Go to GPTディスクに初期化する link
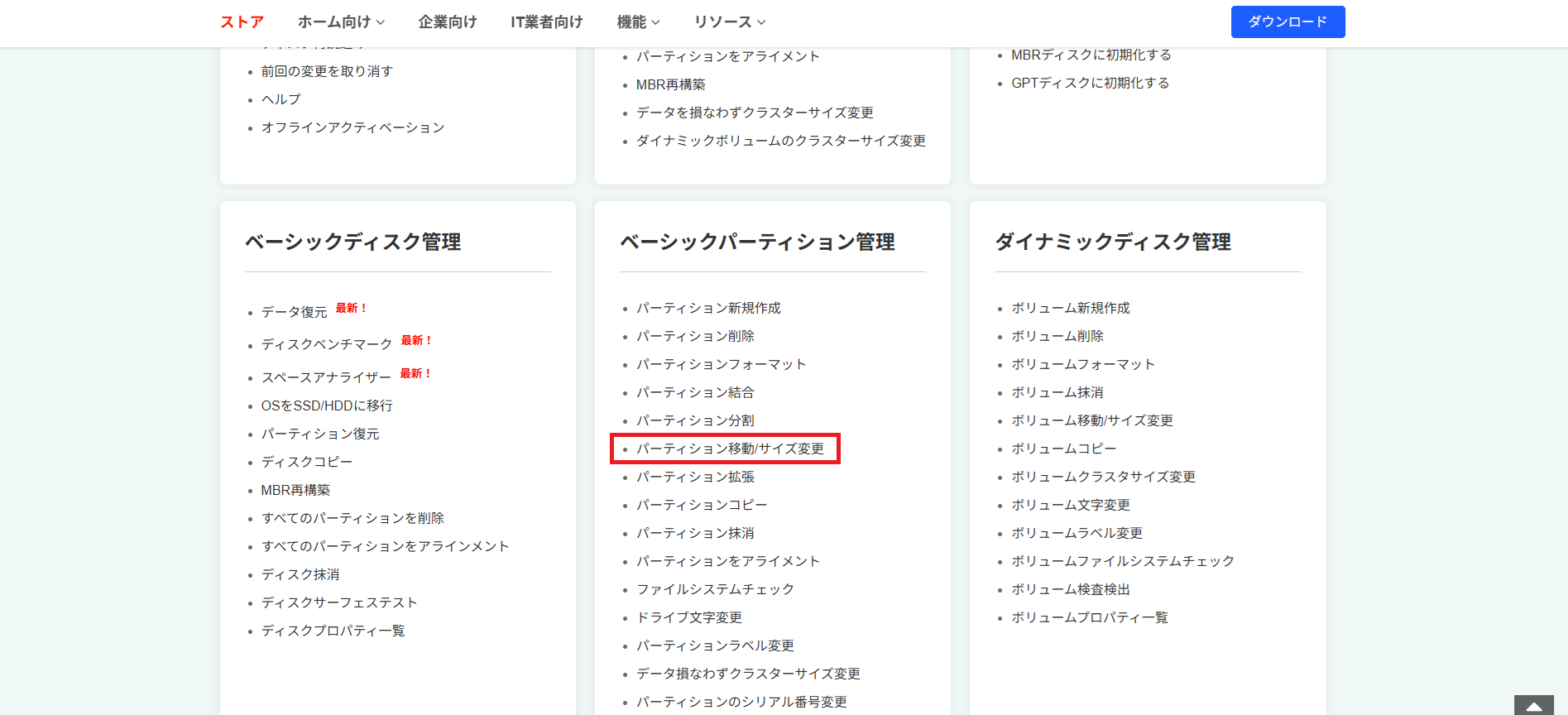 1090,83
